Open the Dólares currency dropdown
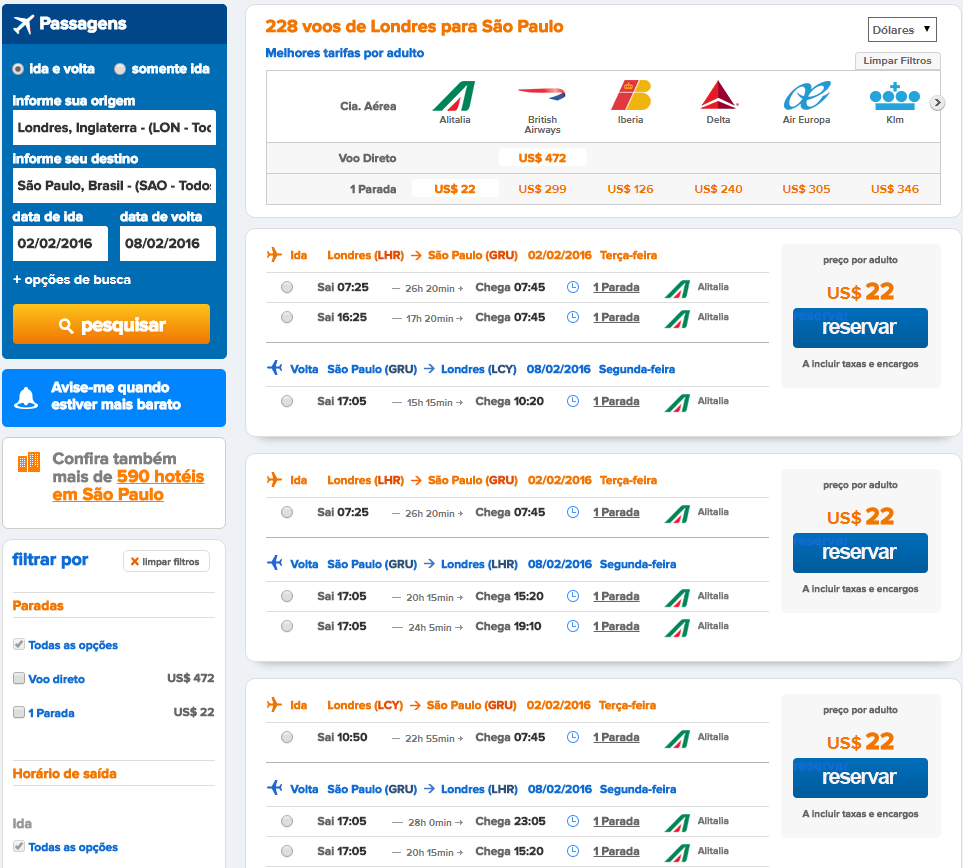The image size is (963, 868). pyautogui.click(x=902, y=29)
